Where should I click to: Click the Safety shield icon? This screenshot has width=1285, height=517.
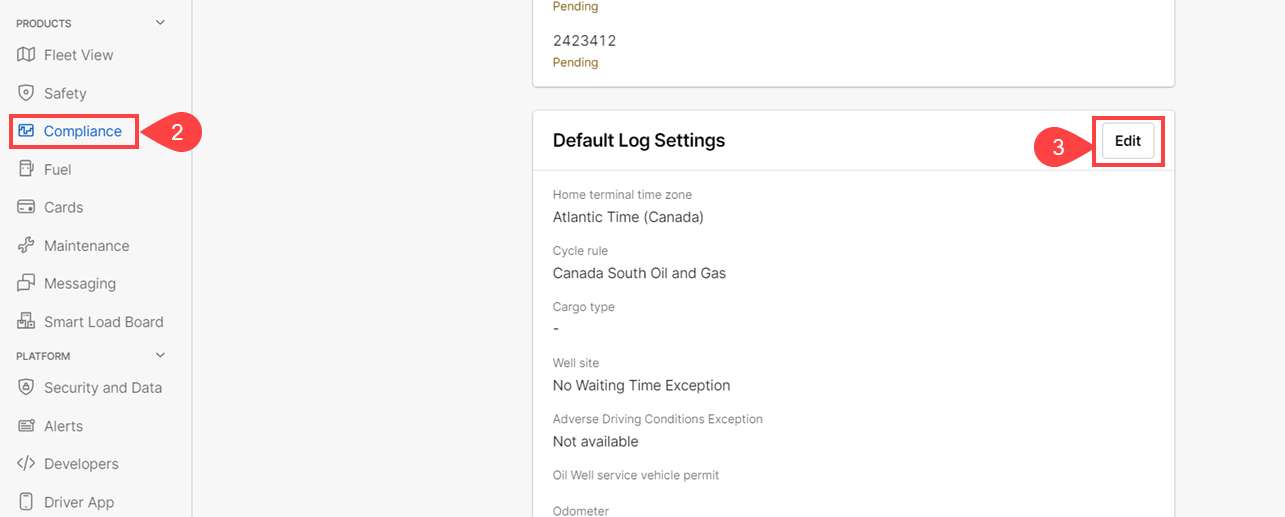click(x=27, y=93)
